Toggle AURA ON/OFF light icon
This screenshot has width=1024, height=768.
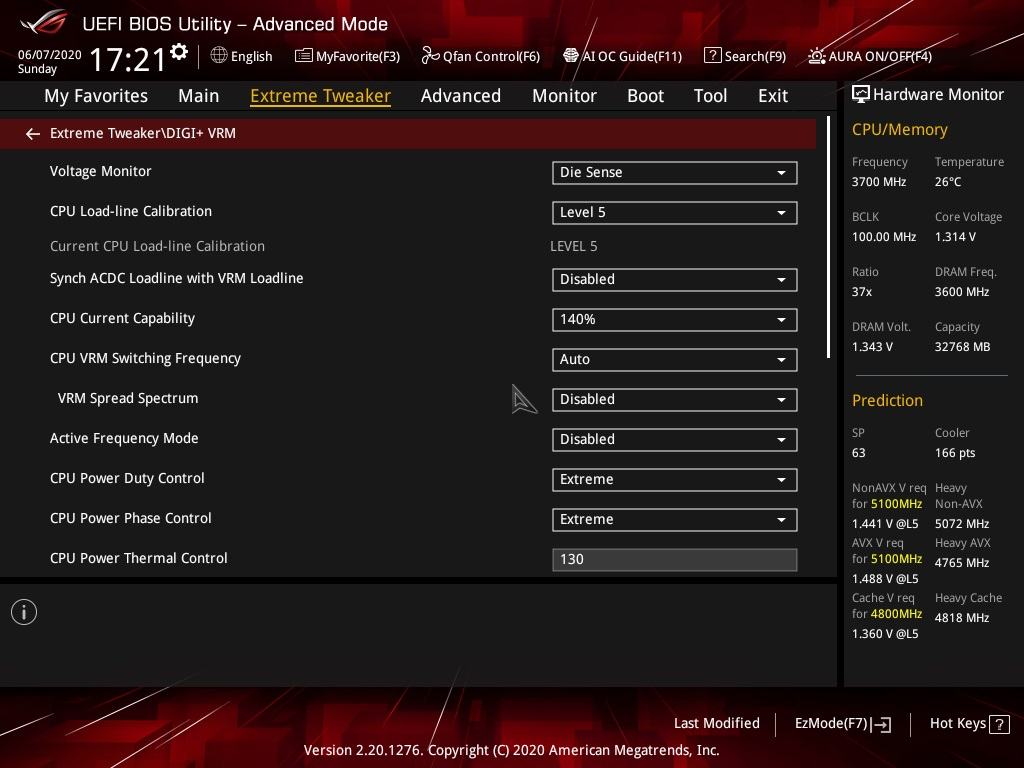pos(816,56)
